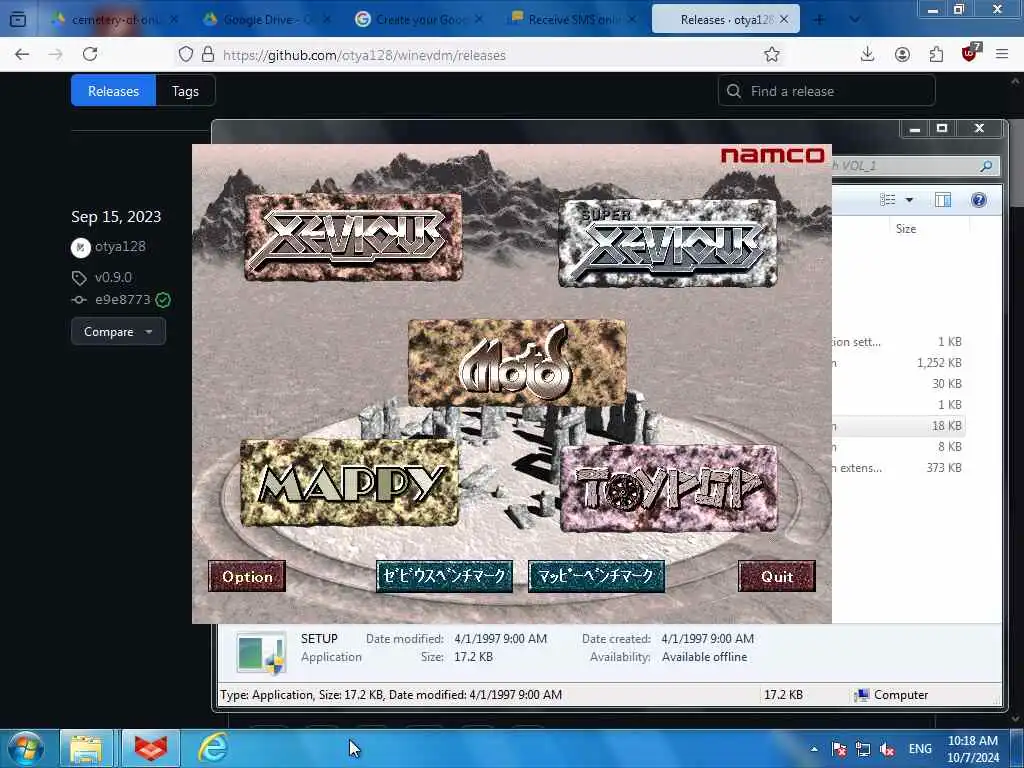Select the file row sized 8 KB
The height and width of the screenshot is (768, 1024).
point(898,447)
